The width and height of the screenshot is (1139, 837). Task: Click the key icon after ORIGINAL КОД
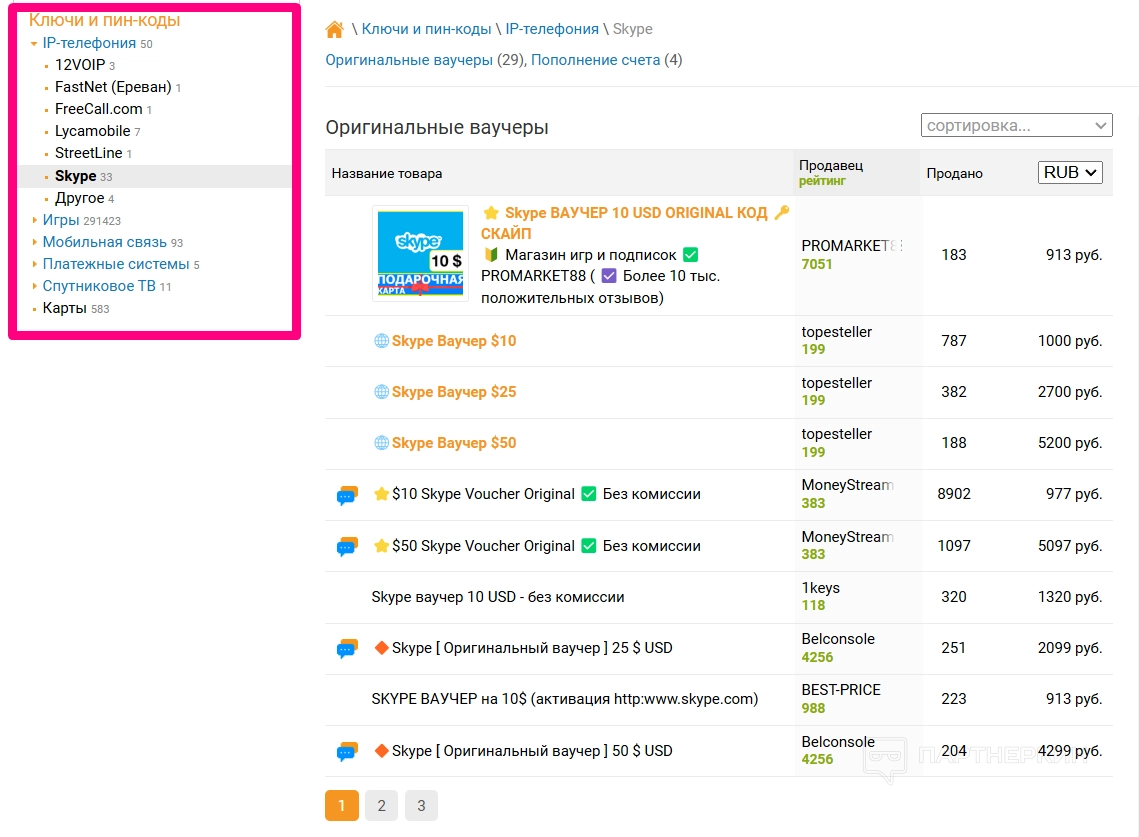[x=782, y=212]
